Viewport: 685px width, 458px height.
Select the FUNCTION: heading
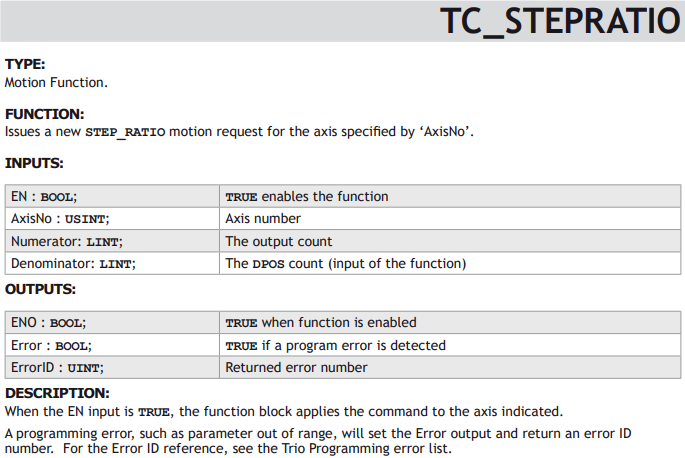point(45,114)
